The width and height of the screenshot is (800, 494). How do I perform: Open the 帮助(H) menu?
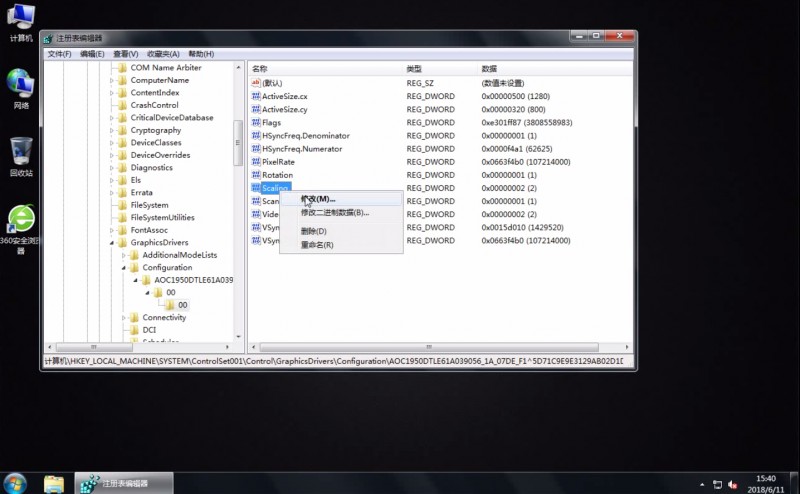coord(201,54)
